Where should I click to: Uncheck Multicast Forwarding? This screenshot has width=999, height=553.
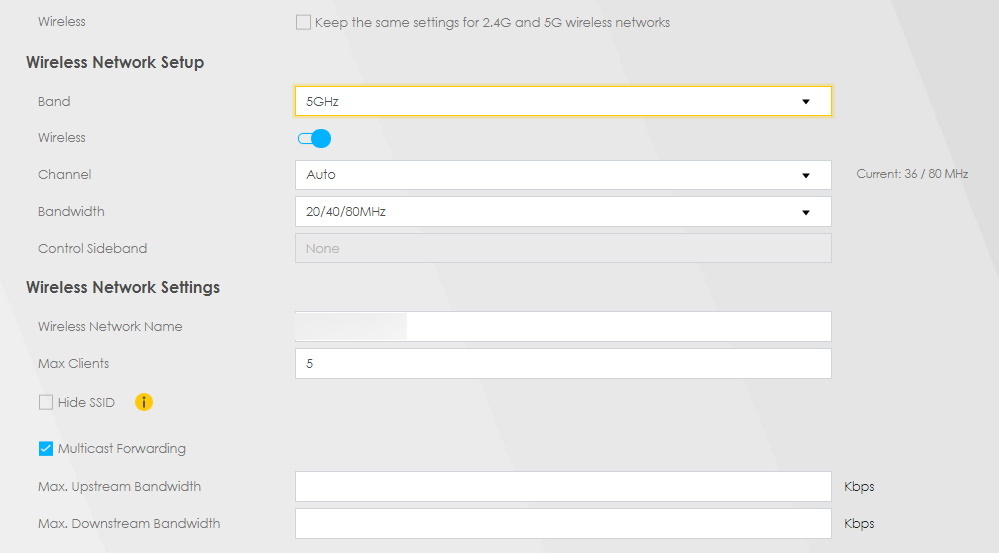pyautogui.click(x=46, y=449)
